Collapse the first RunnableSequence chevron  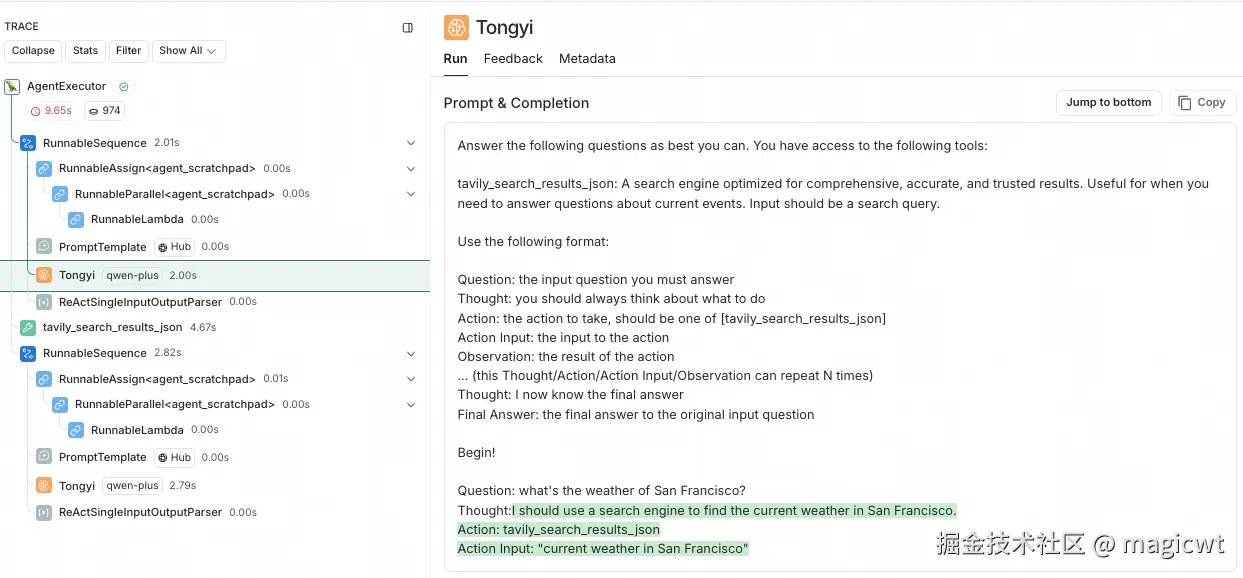[x=411, y=143]
